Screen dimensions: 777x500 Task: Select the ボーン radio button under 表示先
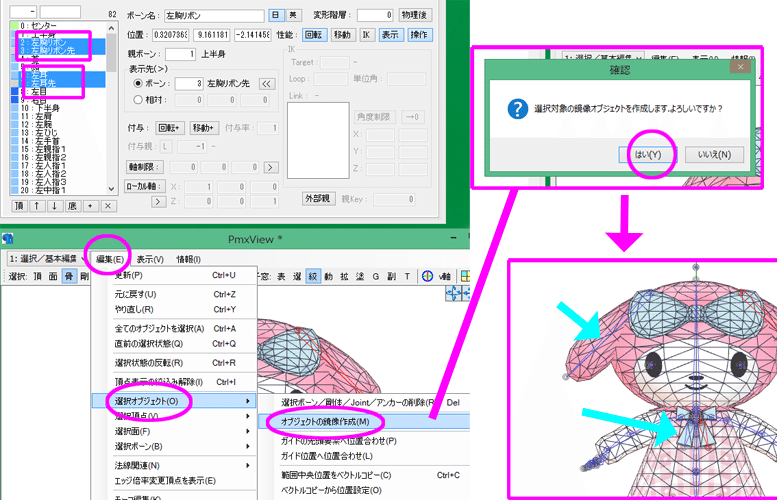138,83
